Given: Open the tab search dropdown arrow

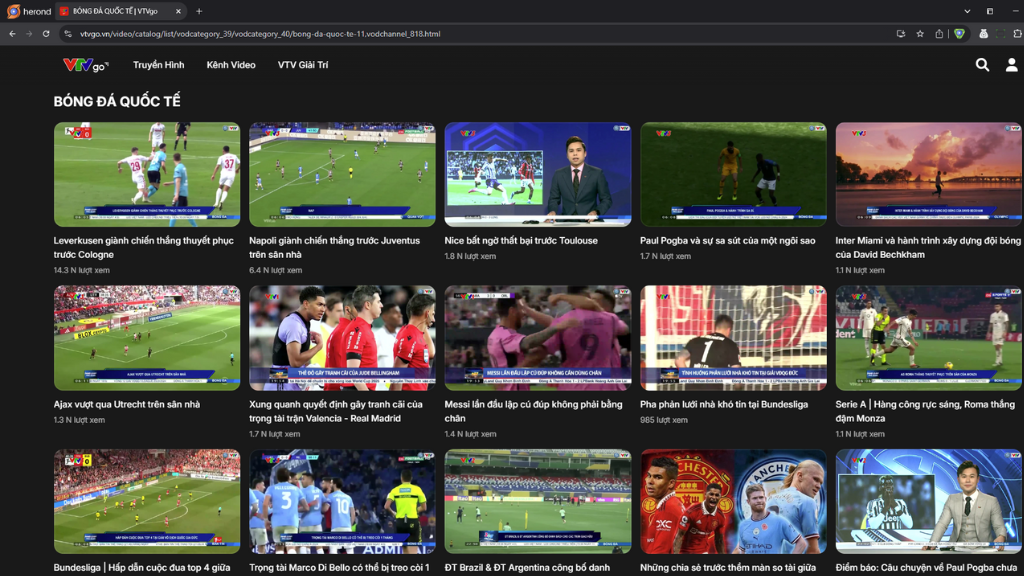Looking at the screenshot, I should point(967,11).
